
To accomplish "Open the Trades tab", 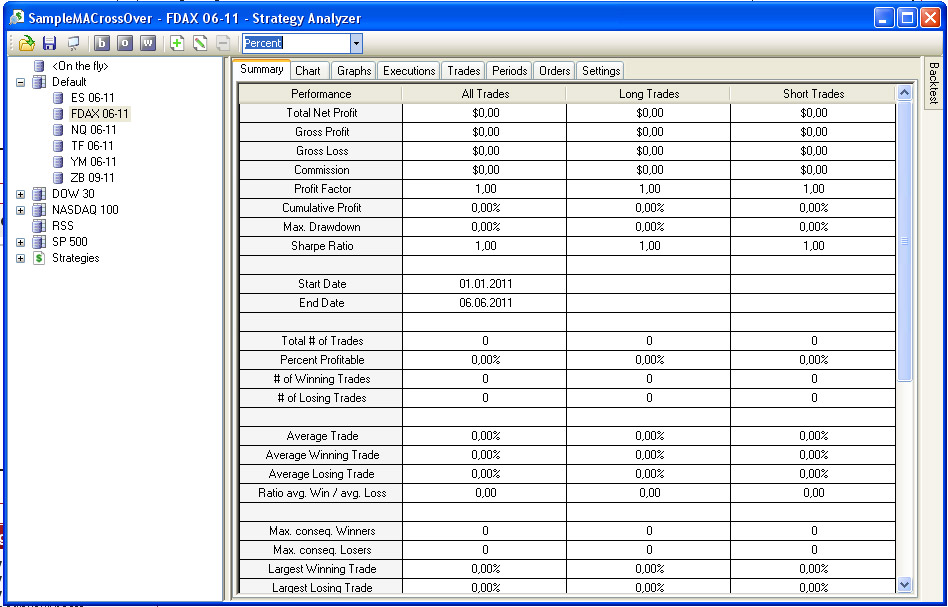I will (x=464, y=71).
